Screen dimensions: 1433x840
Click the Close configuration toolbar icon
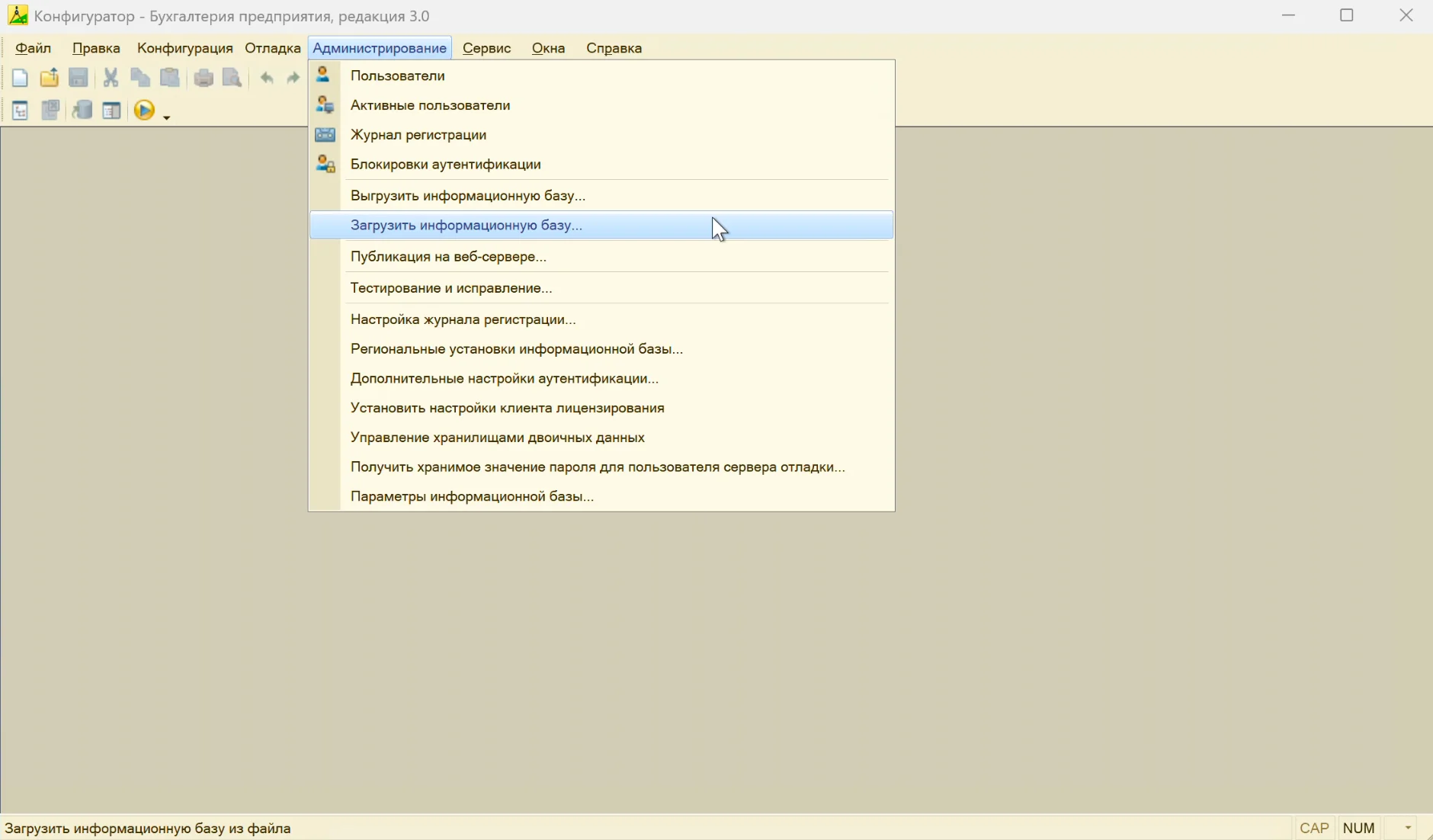(50, 111)
